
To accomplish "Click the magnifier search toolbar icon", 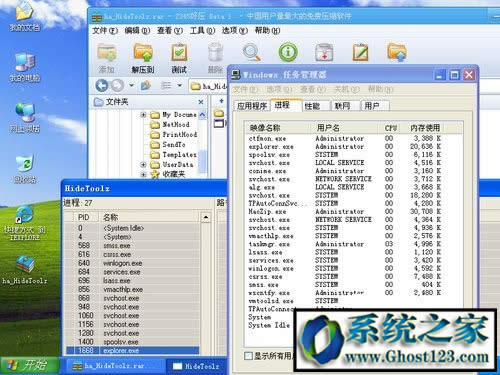I will (x=252, y=52).
